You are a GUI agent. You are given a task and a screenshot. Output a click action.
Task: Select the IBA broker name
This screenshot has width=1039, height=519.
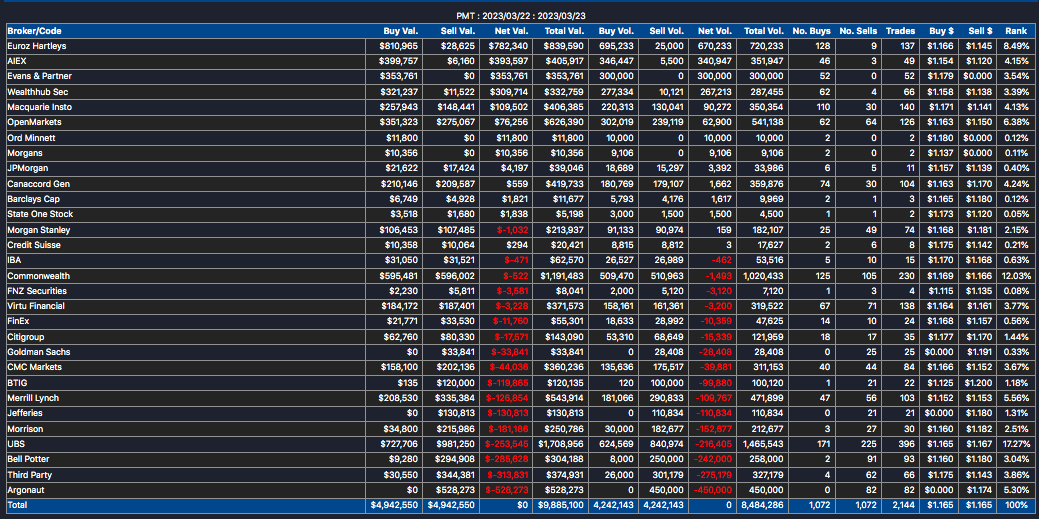(x=15, y=260)
